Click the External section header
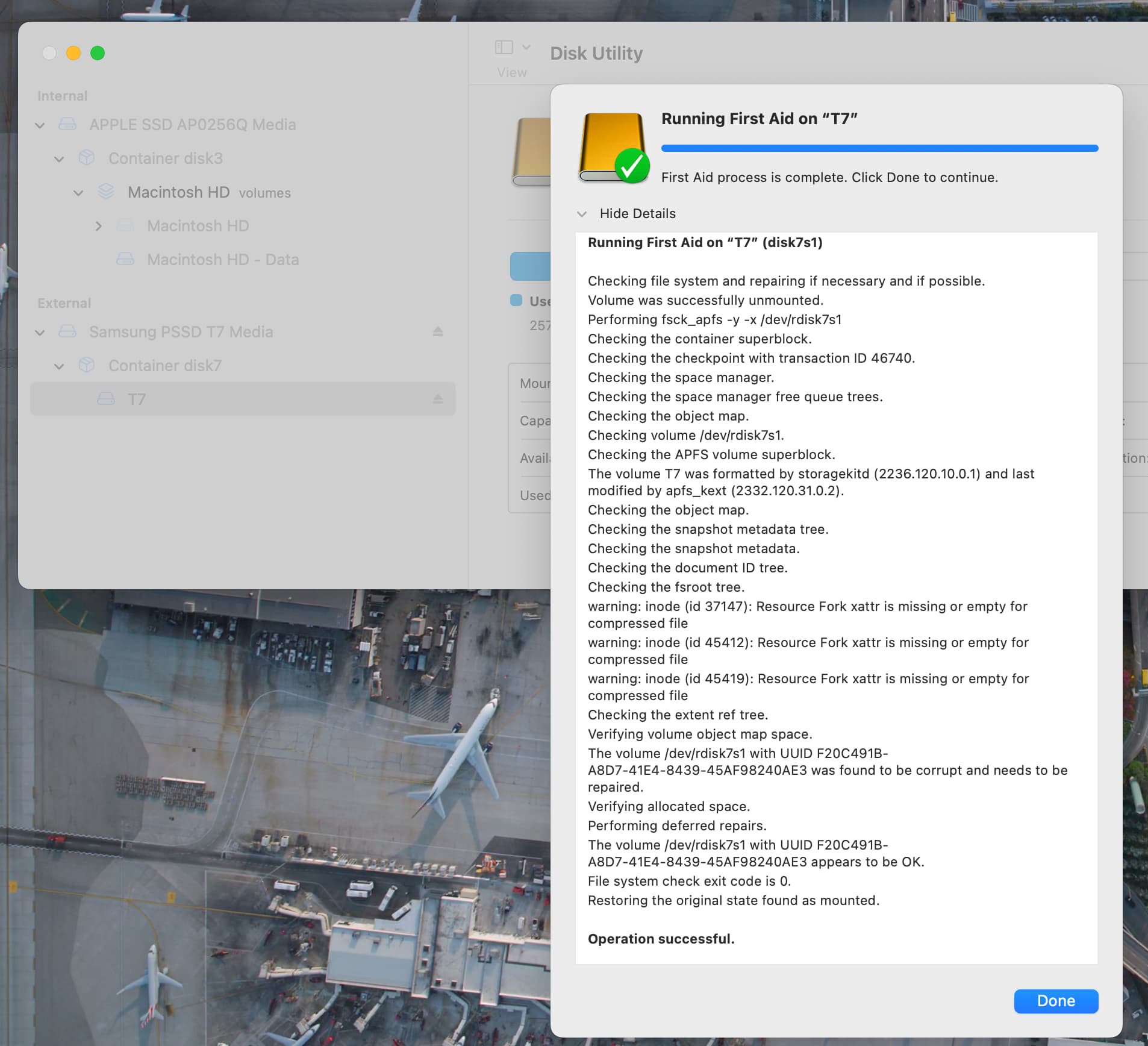1148x1046 pixels. point(64,303)
